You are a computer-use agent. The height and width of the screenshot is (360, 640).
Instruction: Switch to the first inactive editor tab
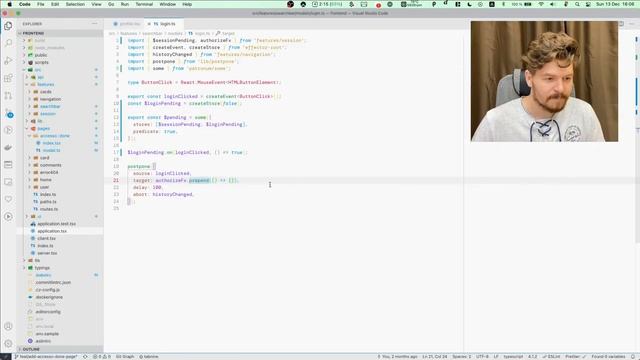[x=127, y=24]
